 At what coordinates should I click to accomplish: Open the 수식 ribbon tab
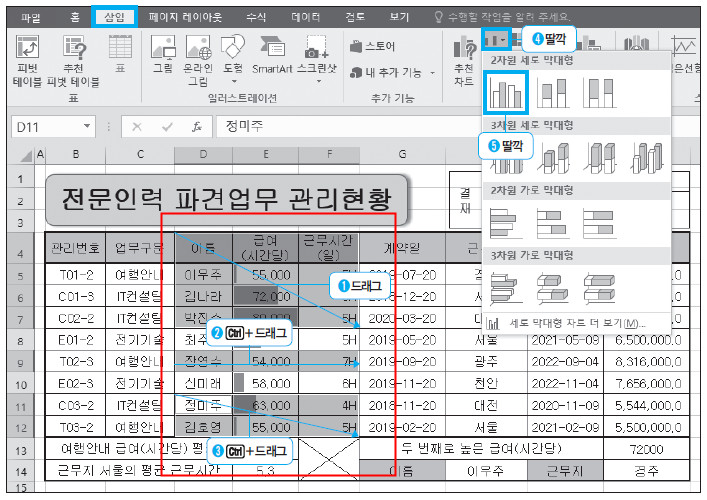[256, 16]
